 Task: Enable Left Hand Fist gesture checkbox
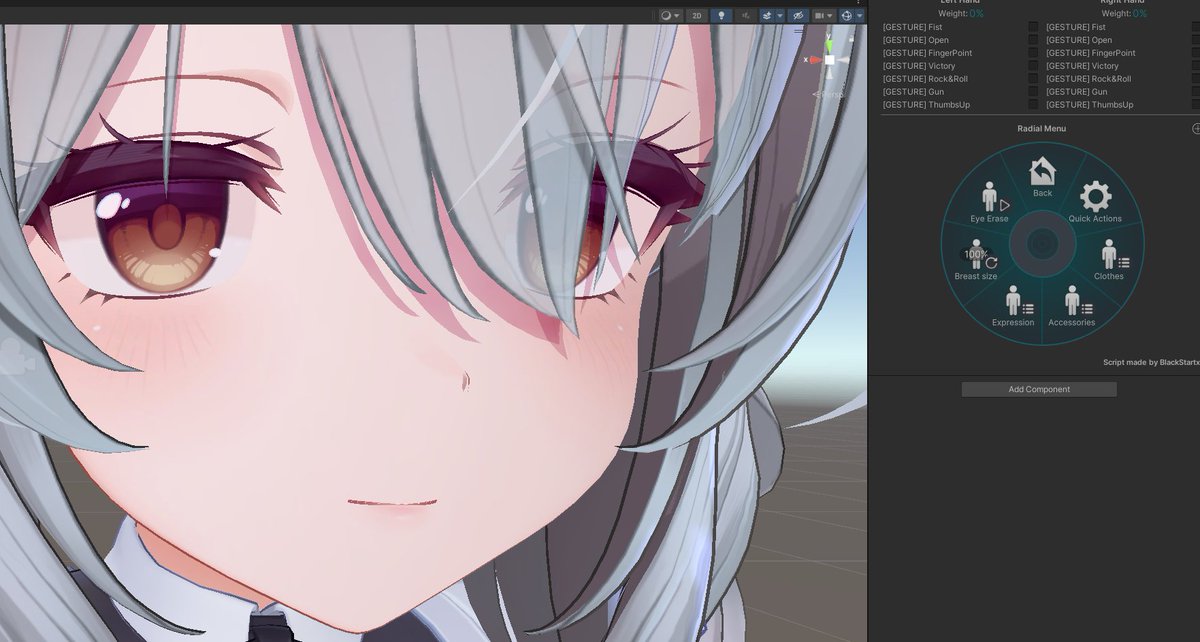[x=1033, y=27]
